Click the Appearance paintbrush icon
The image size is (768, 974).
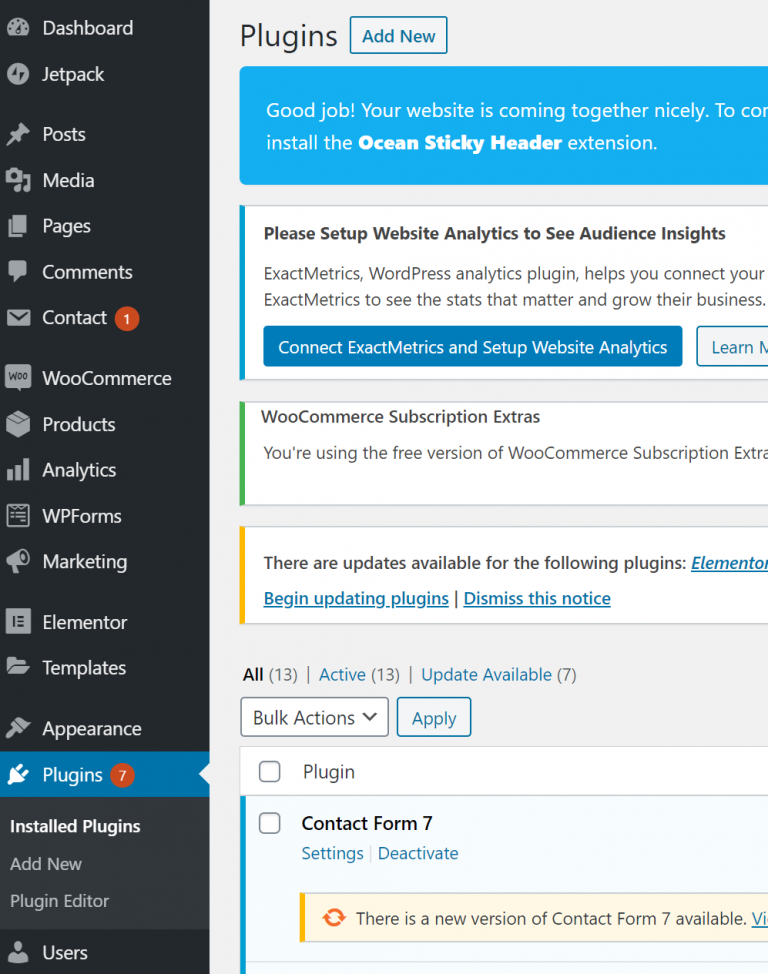point(18,728)
